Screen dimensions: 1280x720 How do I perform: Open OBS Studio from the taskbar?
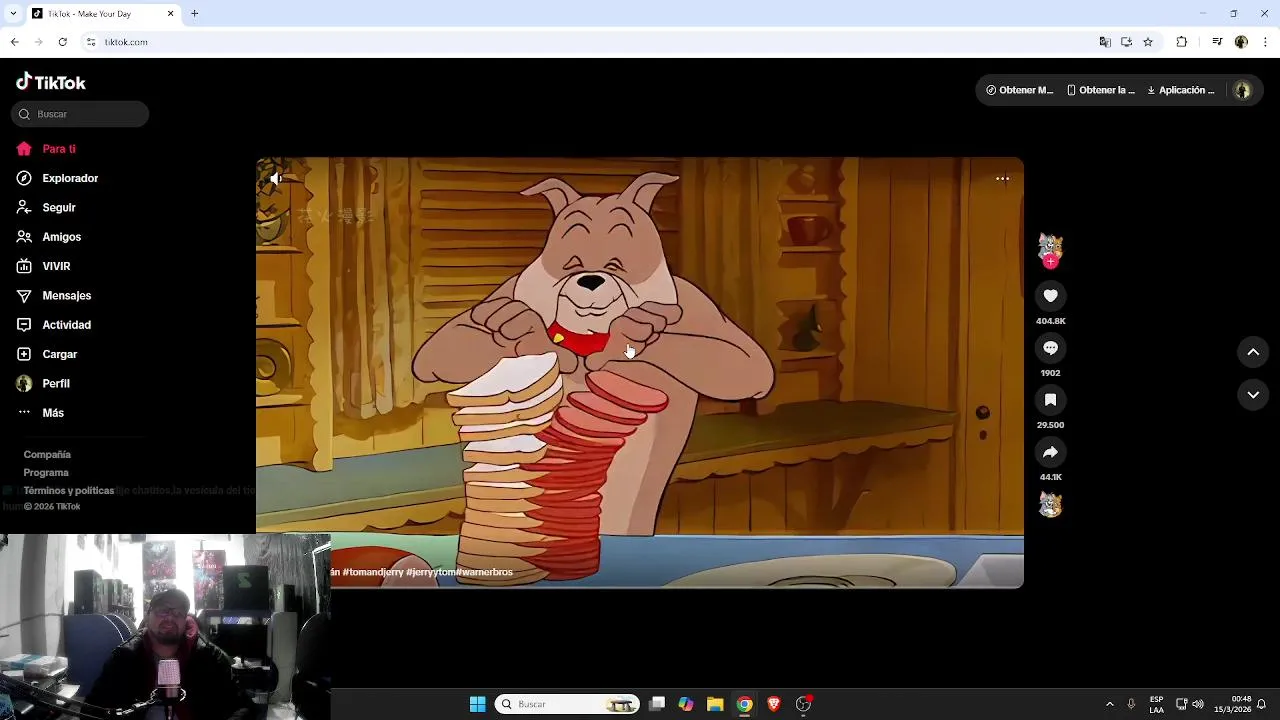(803, 704)
